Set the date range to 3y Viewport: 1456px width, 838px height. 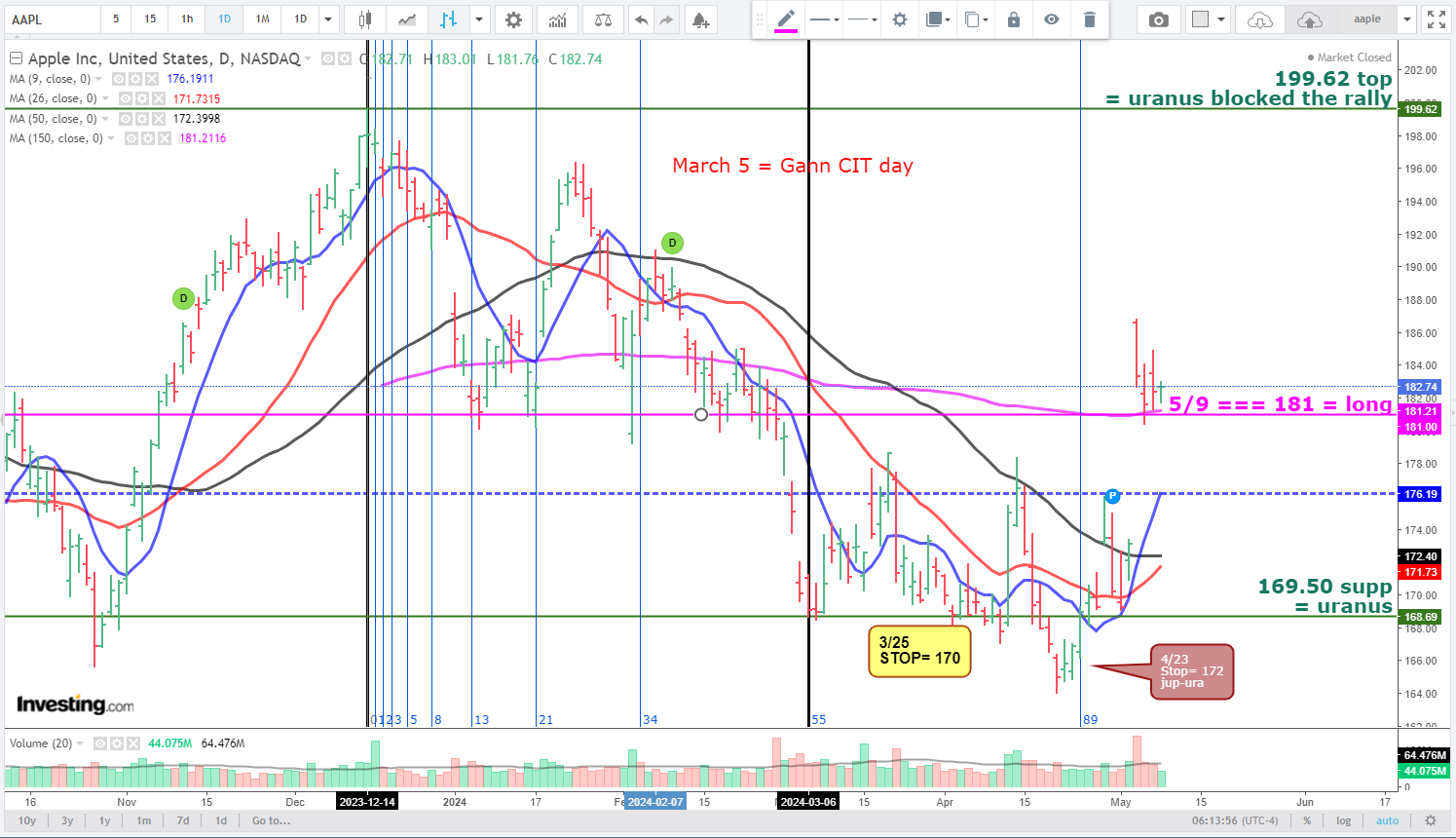[x=67, y=820]
